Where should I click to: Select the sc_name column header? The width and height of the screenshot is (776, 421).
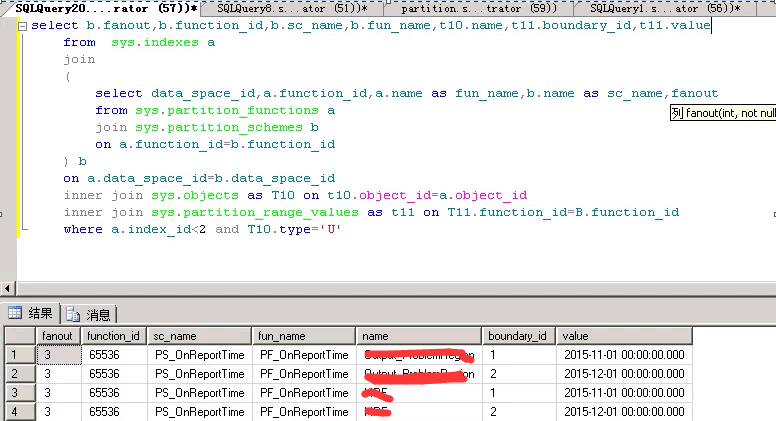tap(199, 336)
